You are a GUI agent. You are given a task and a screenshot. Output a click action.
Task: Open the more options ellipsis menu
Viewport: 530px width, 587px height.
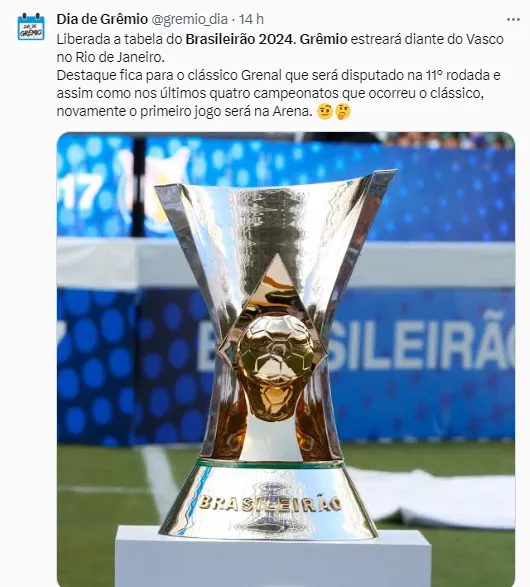513,19
